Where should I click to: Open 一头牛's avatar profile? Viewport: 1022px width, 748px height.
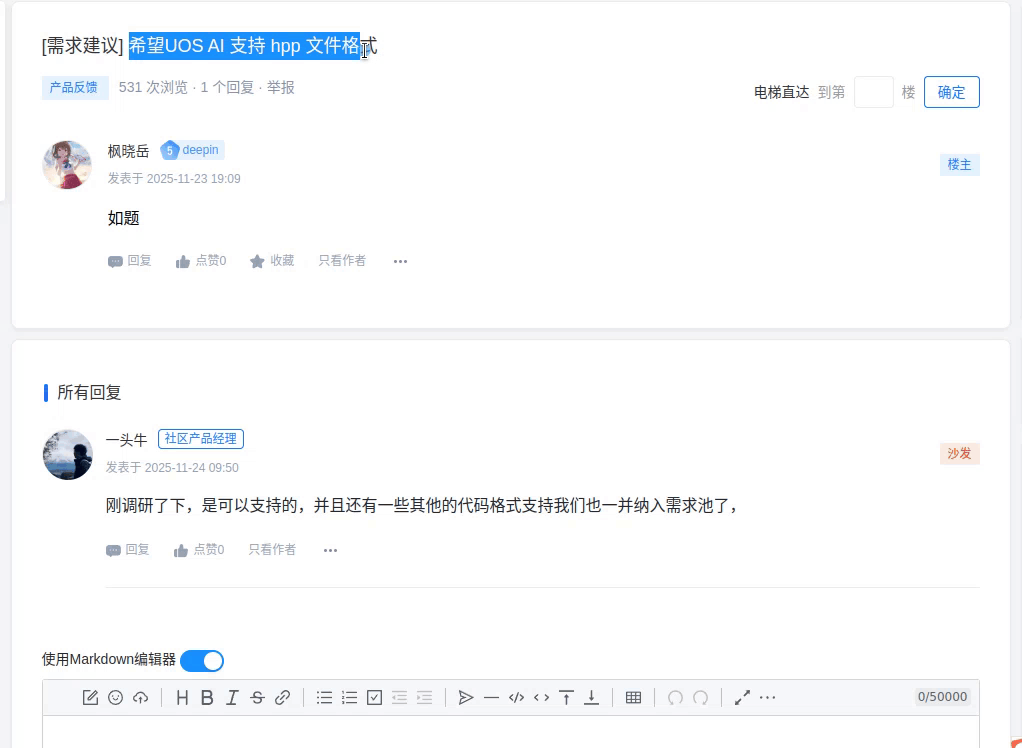tap(67, 454)
